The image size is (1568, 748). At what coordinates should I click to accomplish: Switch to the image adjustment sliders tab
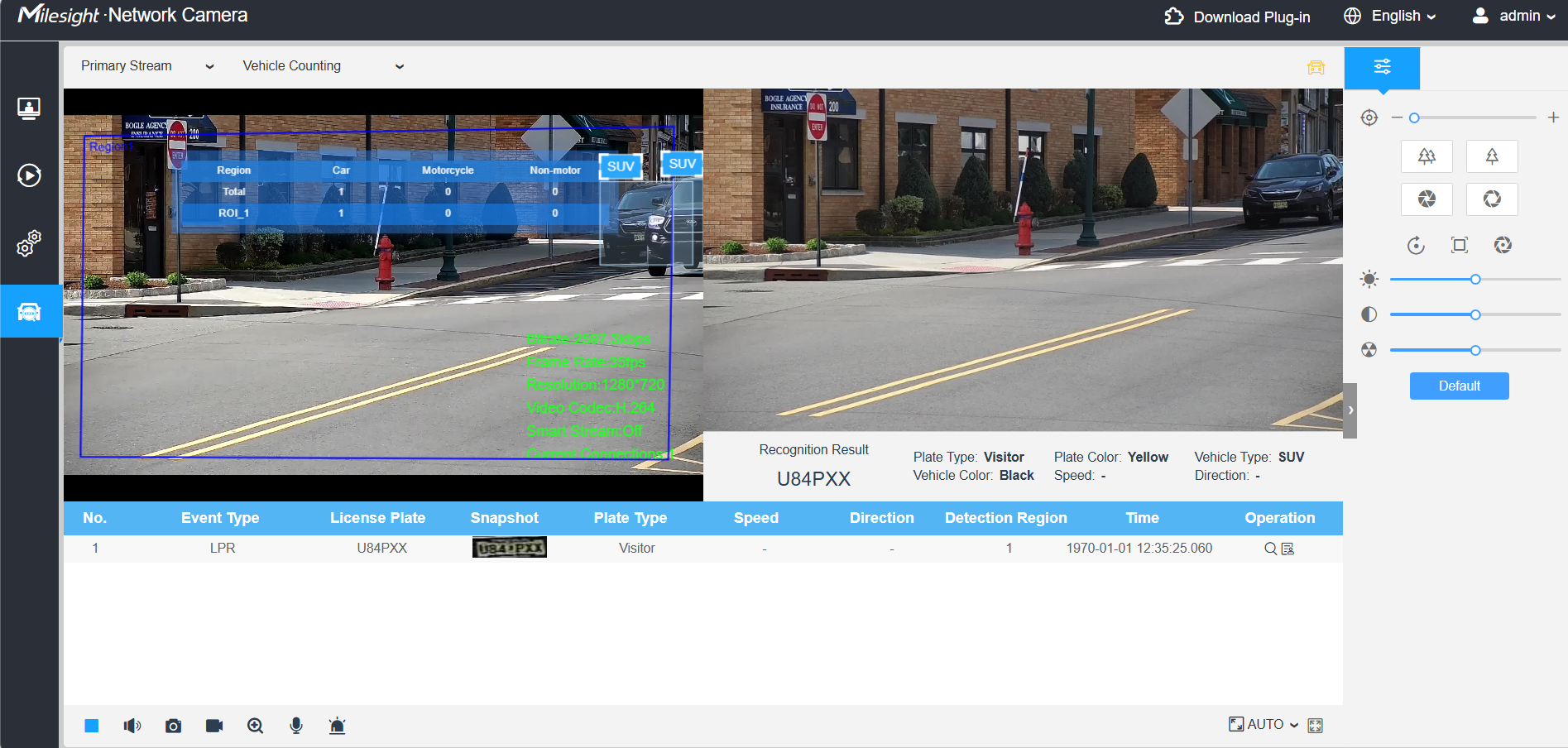(1382, 67)
